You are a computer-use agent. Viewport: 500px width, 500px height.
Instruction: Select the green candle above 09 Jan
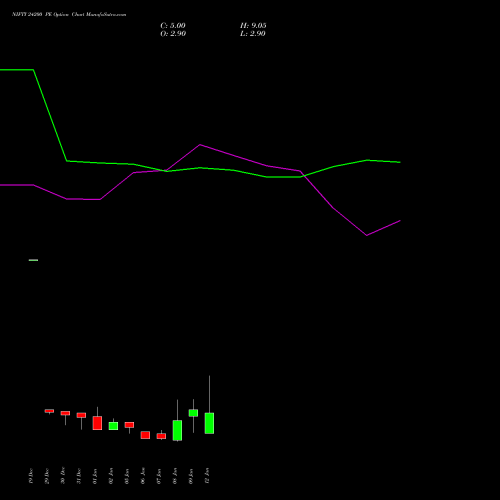coord(193,413)
